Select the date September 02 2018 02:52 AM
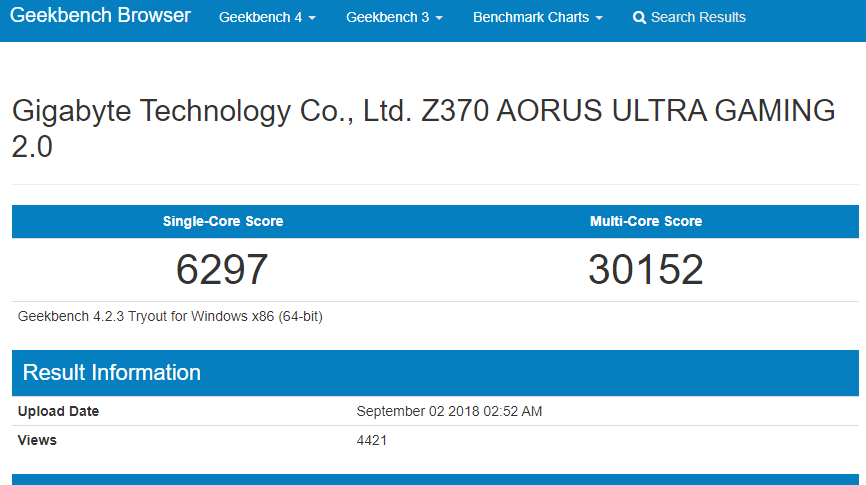The width and height of the screenshot is (866, 485). coord(449,411)
